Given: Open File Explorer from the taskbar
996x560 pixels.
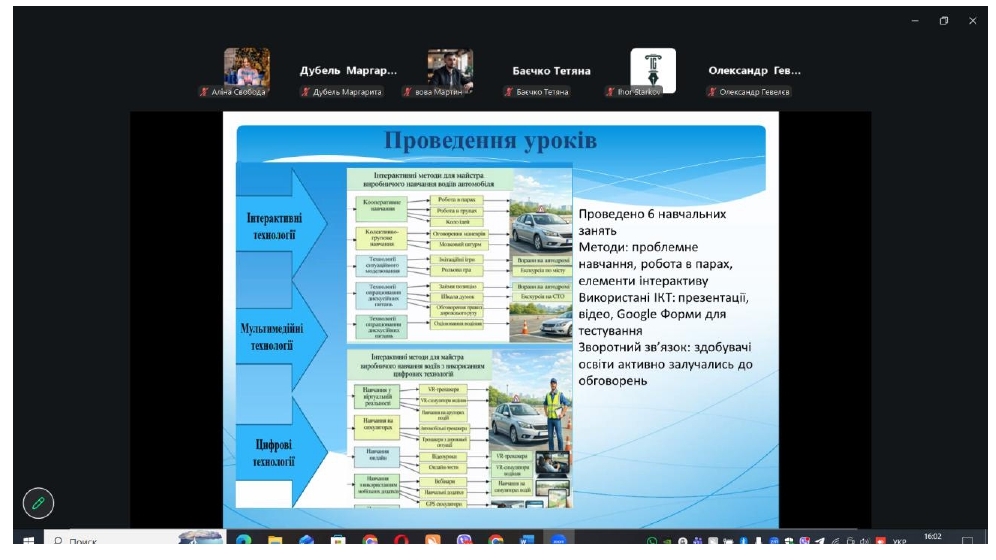Looking at the screenshot, I should coord(275,540).
